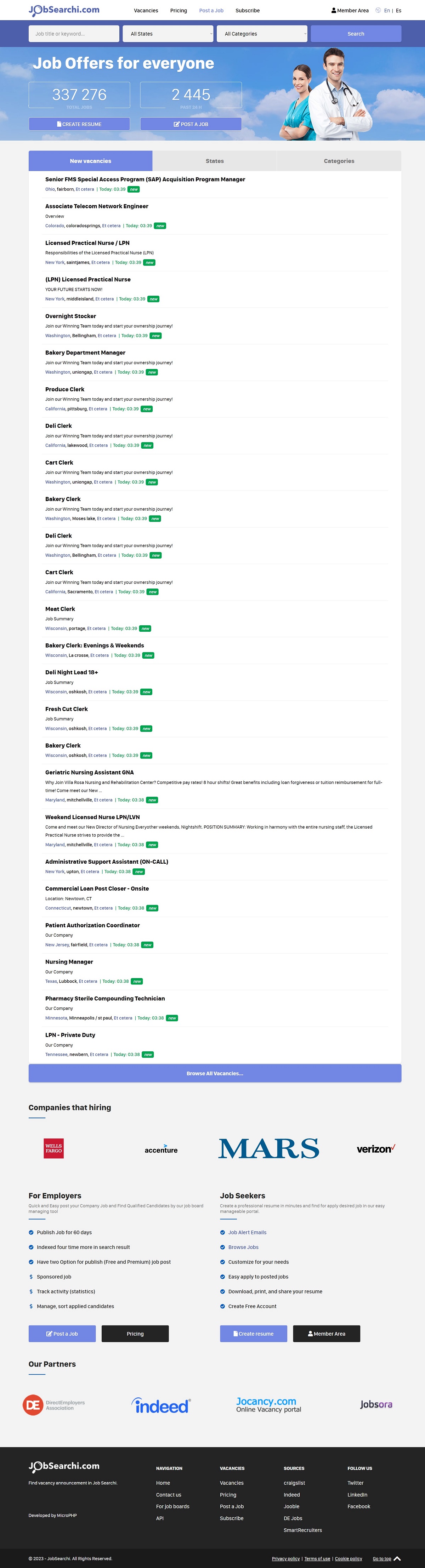Open the Pricing menu item
The height and width of the screenshot is (1568, 425).
tap(178, 10)
